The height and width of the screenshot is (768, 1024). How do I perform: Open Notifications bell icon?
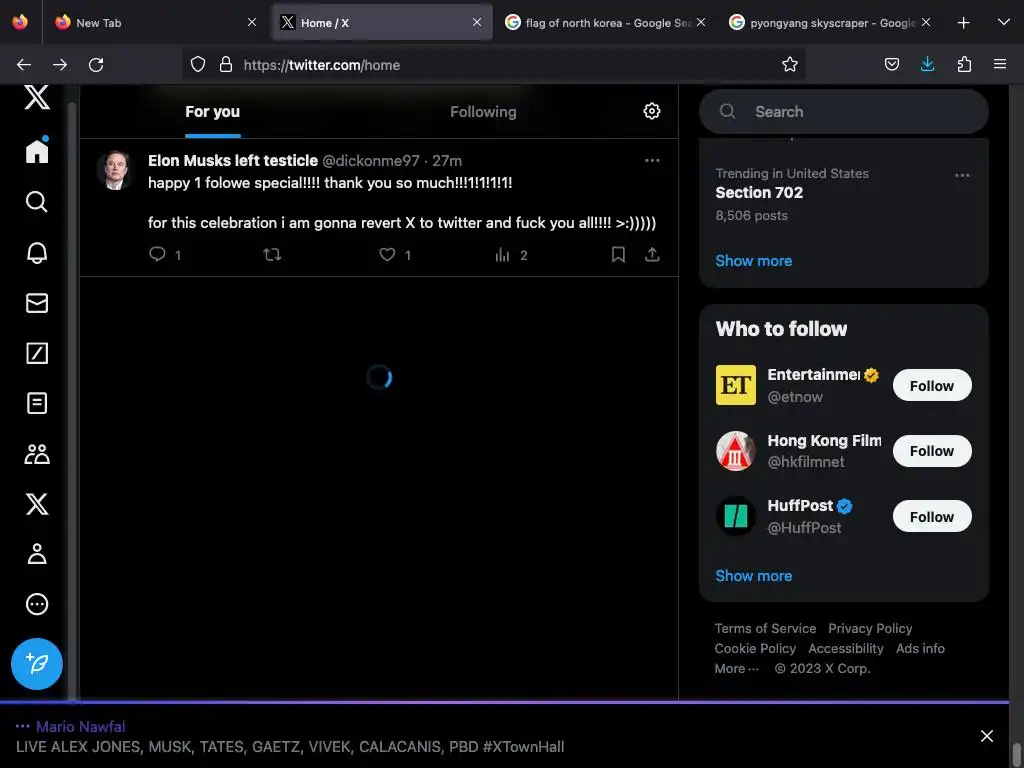[x=37, y=252]
